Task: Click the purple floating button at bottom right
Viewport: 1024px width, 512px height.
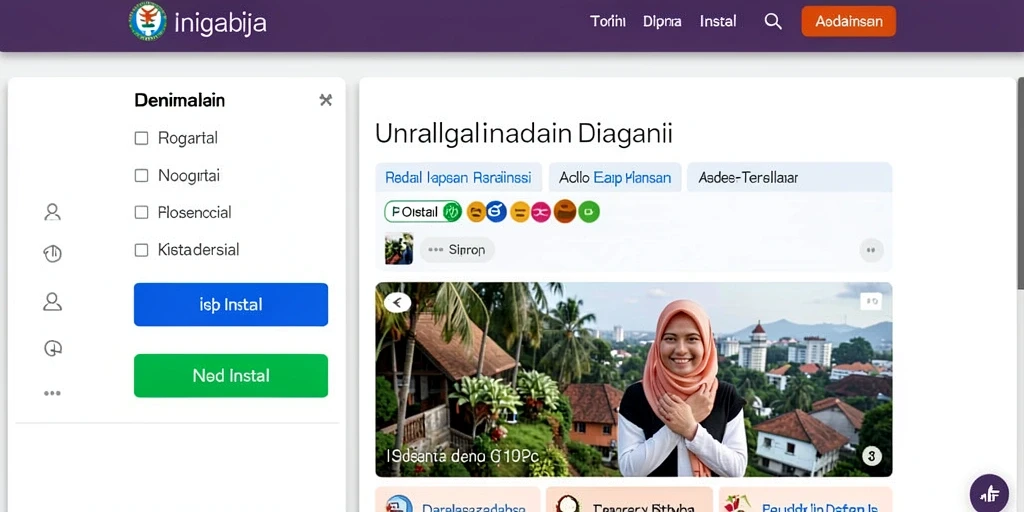Action: 989,493
